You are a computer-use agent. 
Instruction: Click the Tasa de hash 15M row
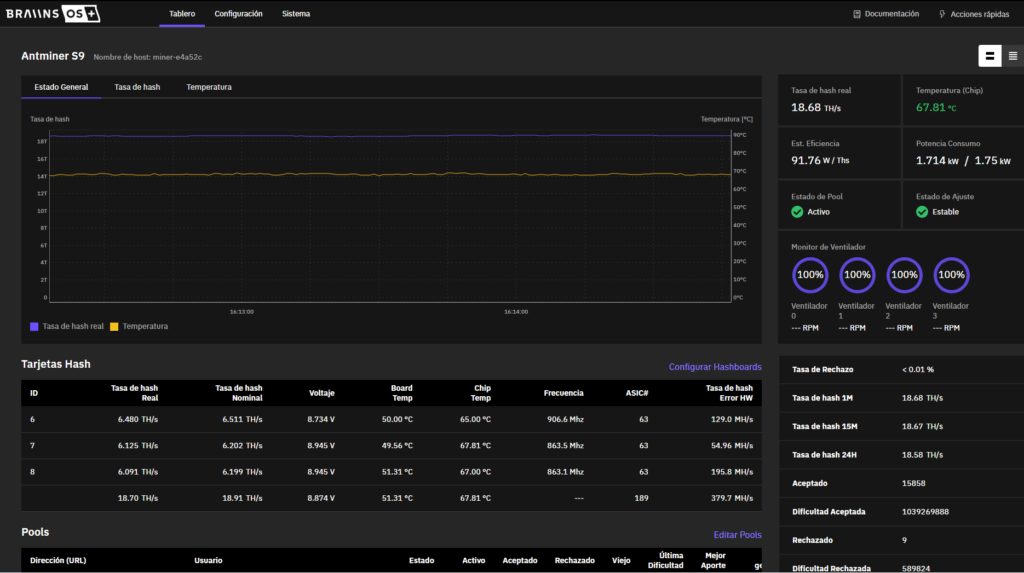tap(901, 427)
